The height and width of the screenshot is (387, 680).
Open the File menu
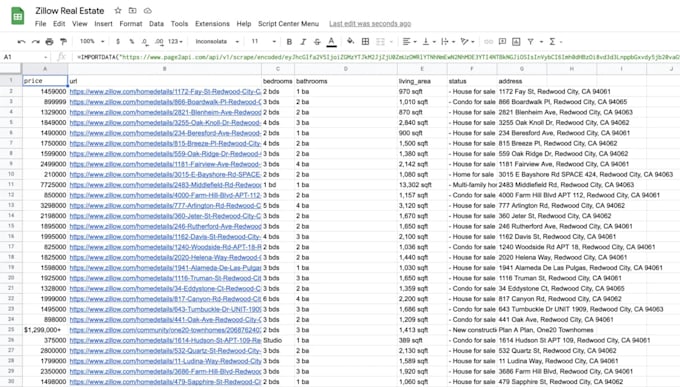pos(40,24)
